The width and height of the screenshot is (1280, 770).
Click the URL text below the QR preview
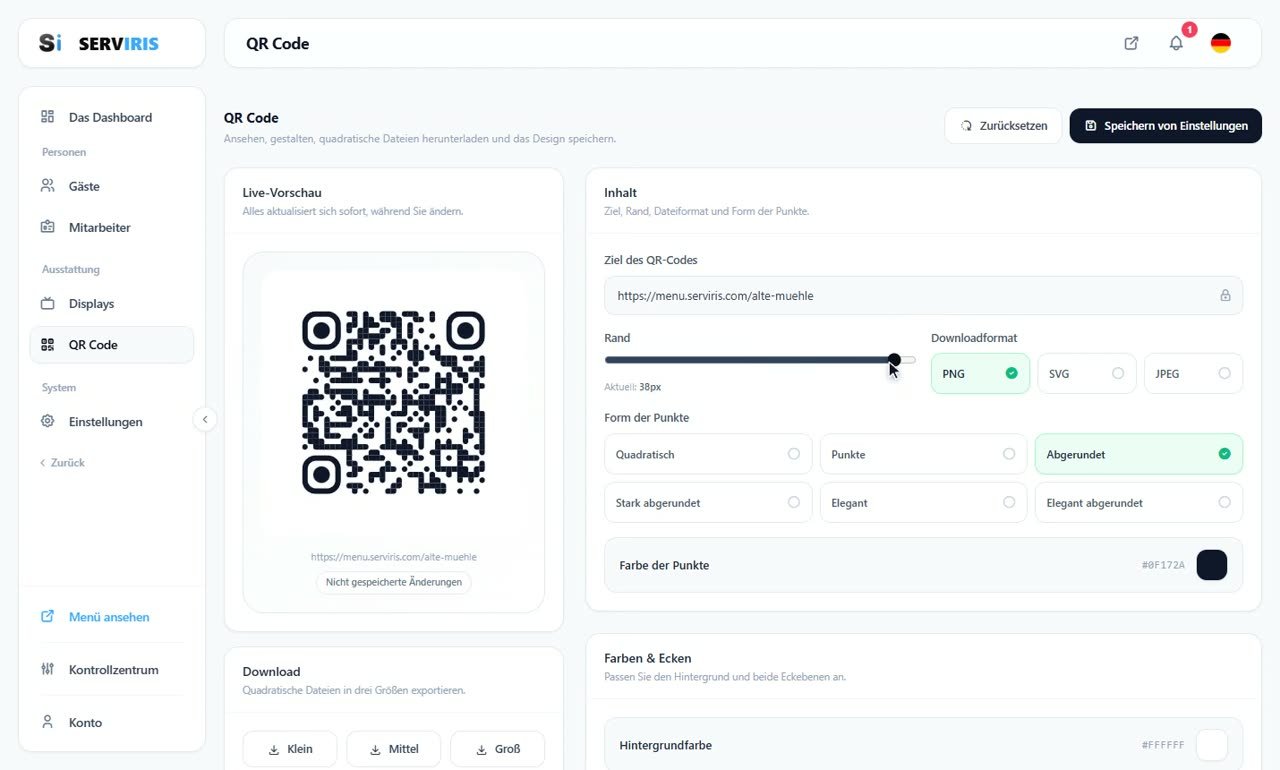[x=394, y=557]
